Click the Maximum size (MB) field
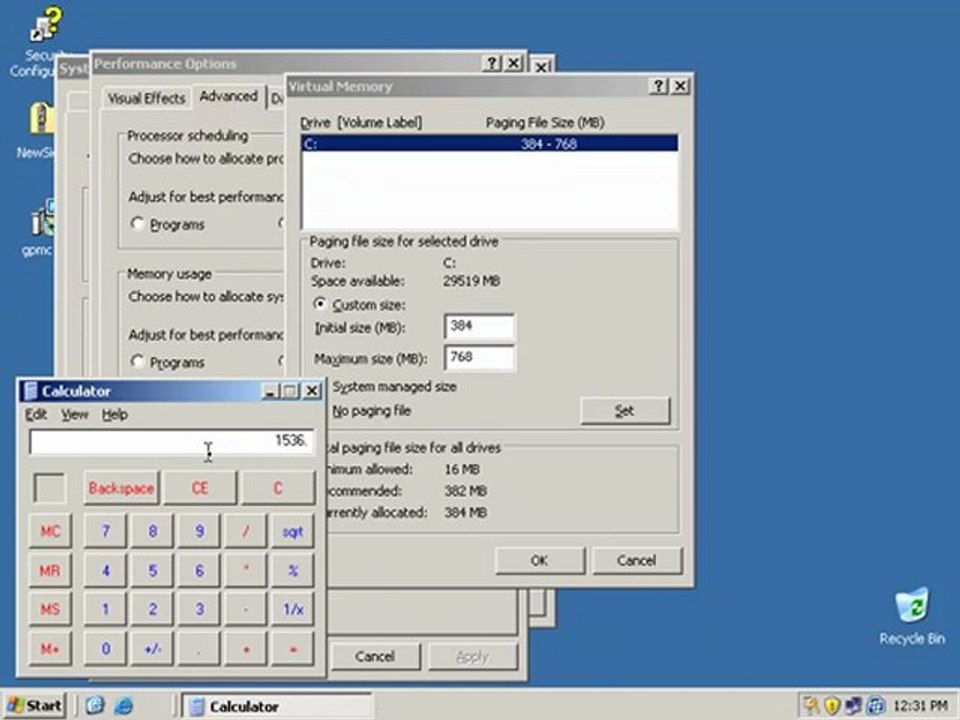 (479, 358)
